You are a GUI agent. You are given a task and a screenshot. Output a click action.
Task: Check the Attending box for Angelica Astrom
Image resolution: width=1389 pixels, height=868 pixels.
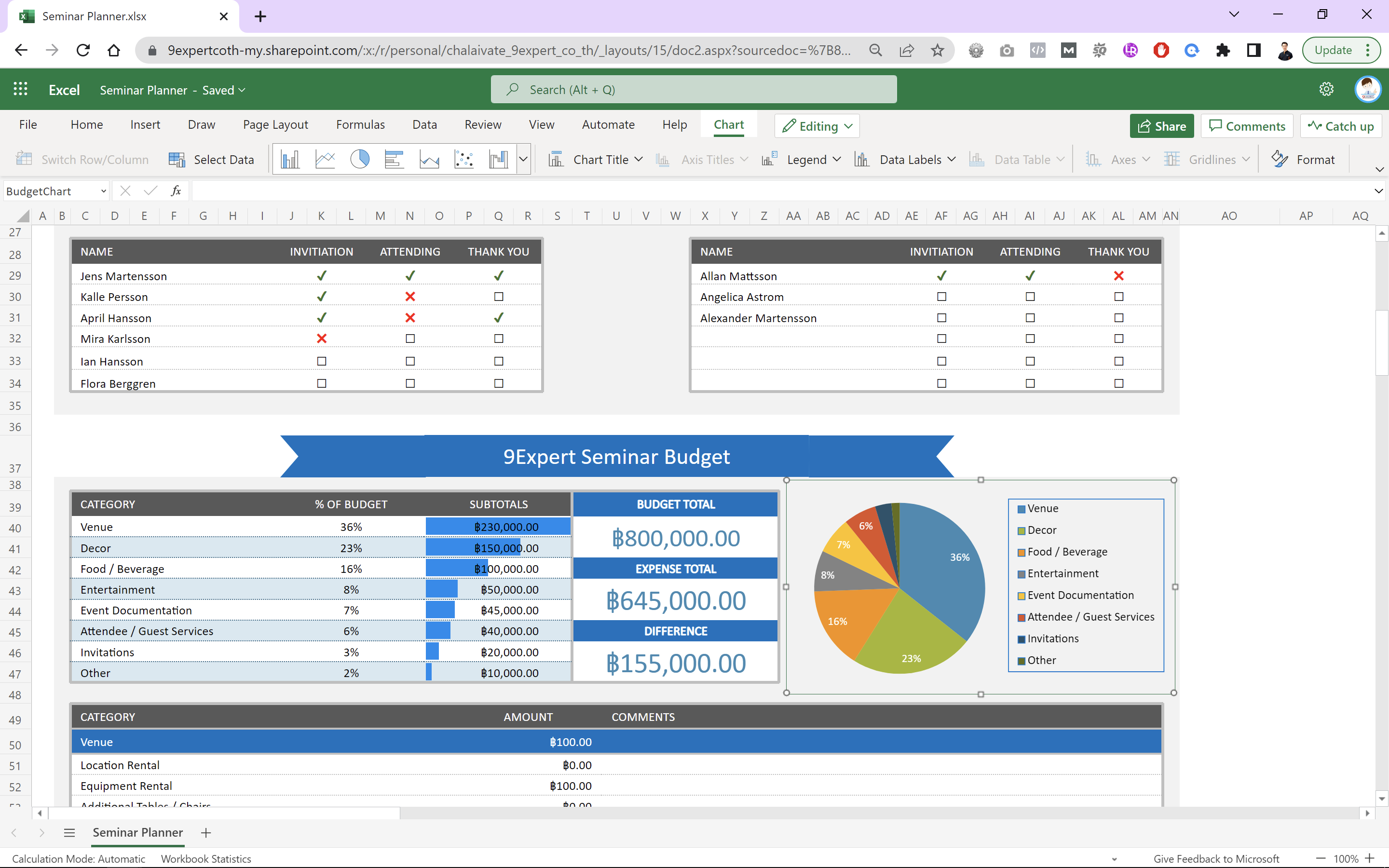pyautogui.click(x=1029, y=296)
